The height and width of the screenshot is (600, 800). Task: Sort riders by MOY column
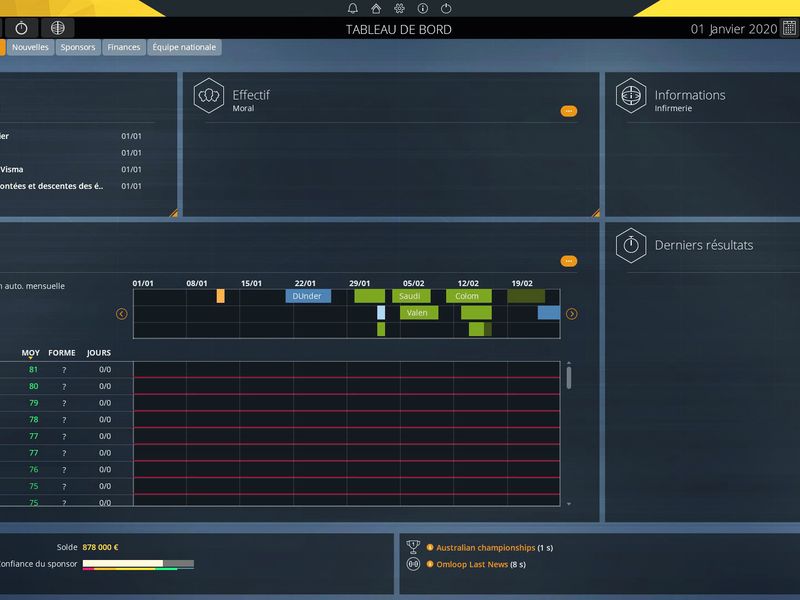pos(31,353)
